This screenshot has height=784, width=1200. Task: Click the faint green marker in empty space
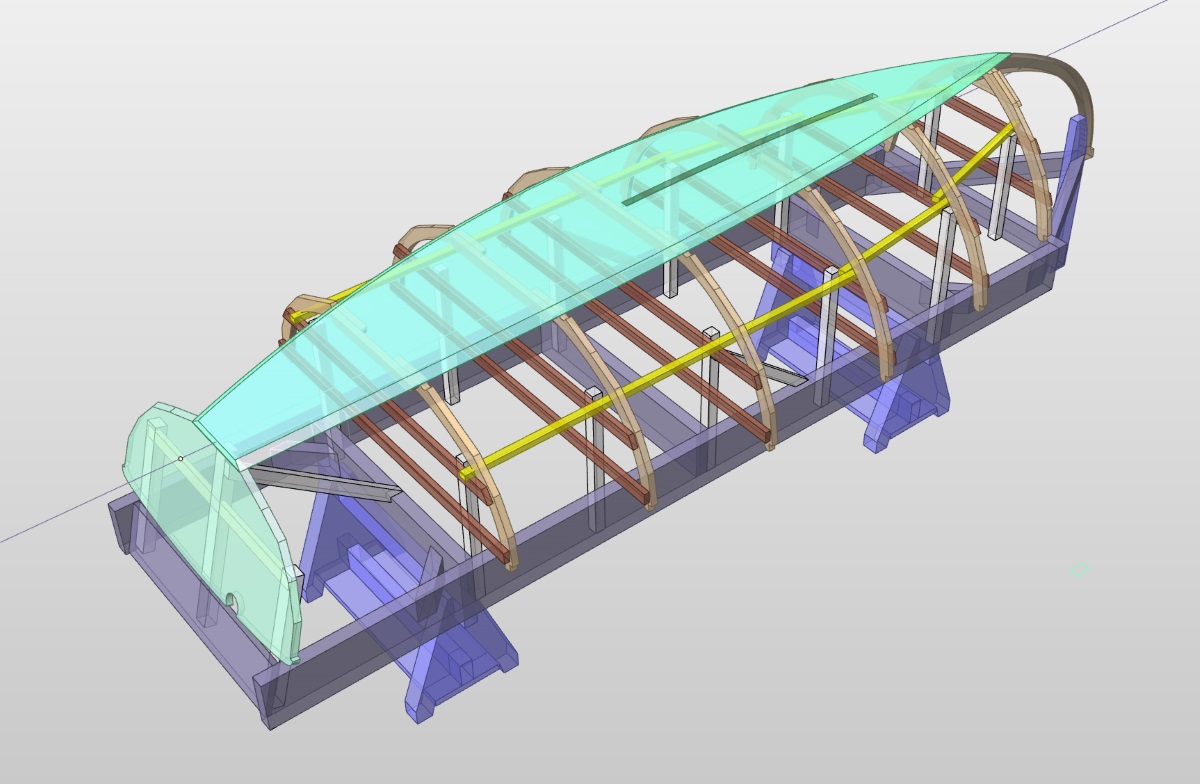(1078, 570)
